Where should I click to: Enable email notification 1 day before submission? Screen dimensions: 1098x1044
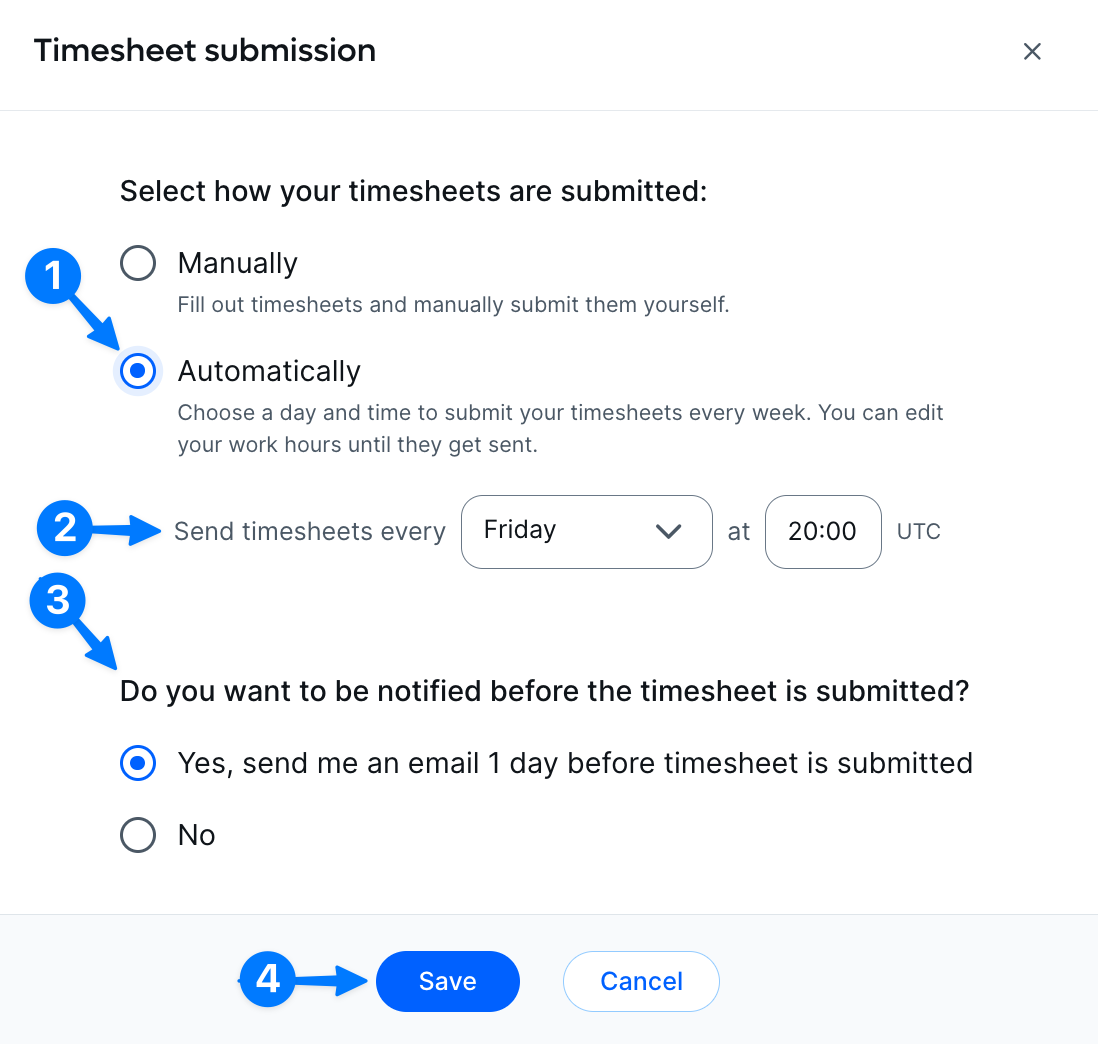(x=138, y=763)
